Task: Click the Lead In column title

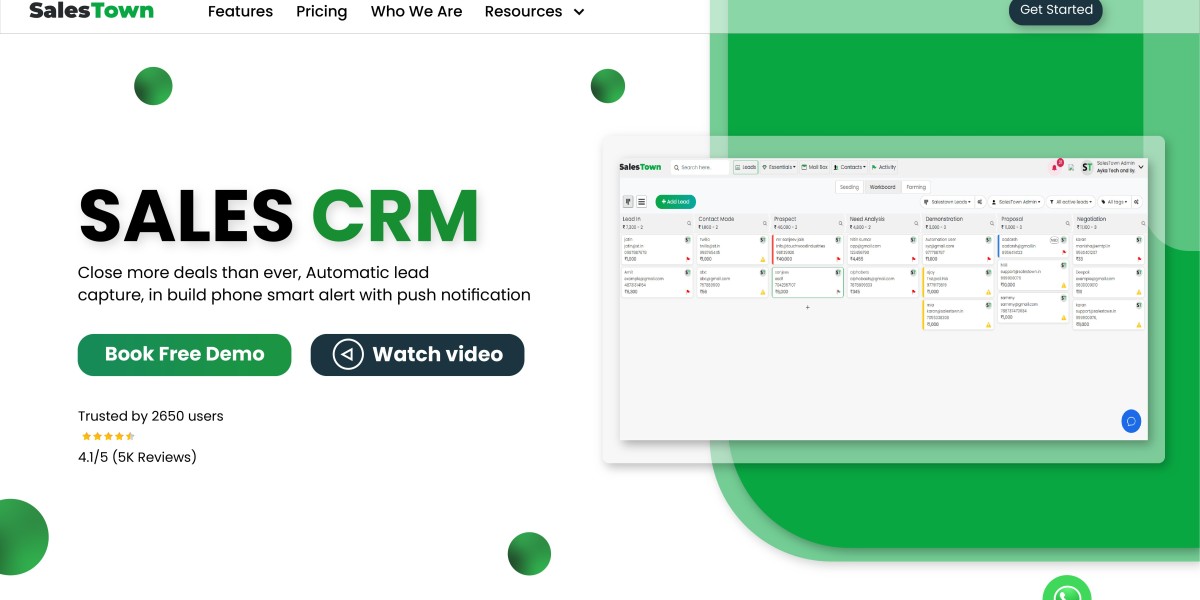Action: point(632,219)
